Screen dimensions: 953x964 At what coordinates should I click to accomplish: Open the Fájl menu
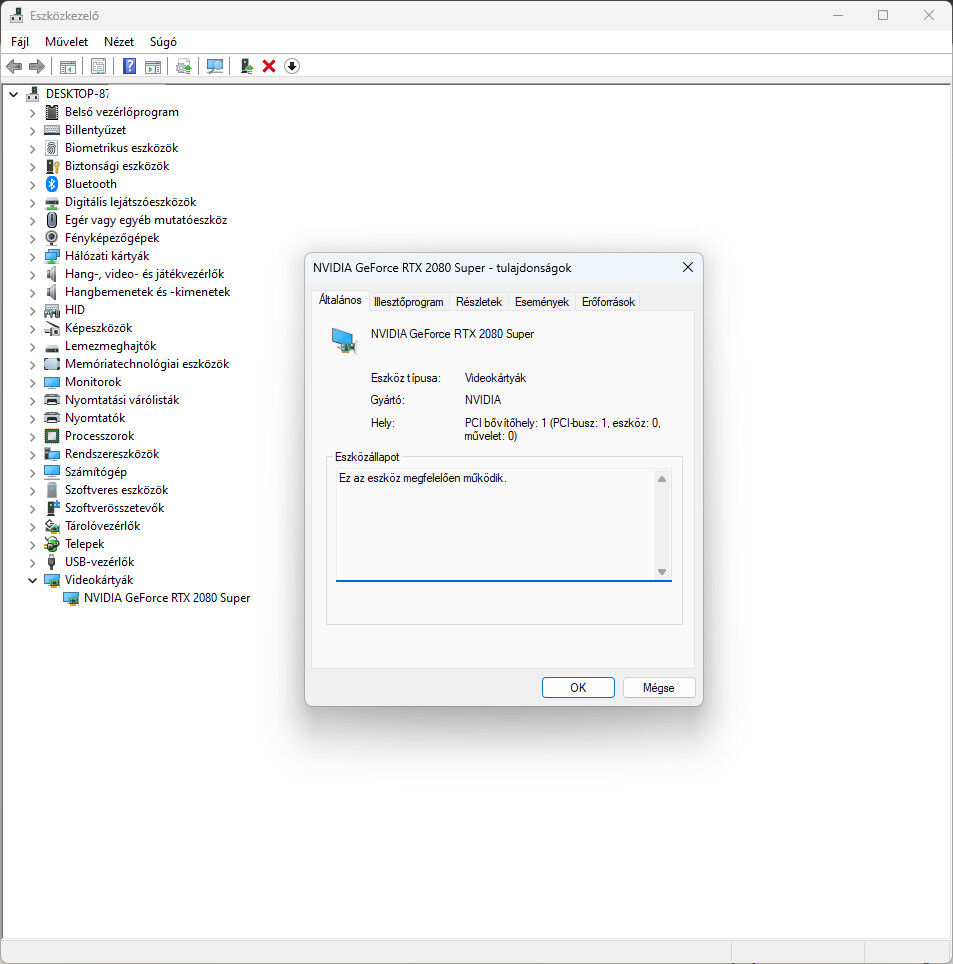pos(20,42)
